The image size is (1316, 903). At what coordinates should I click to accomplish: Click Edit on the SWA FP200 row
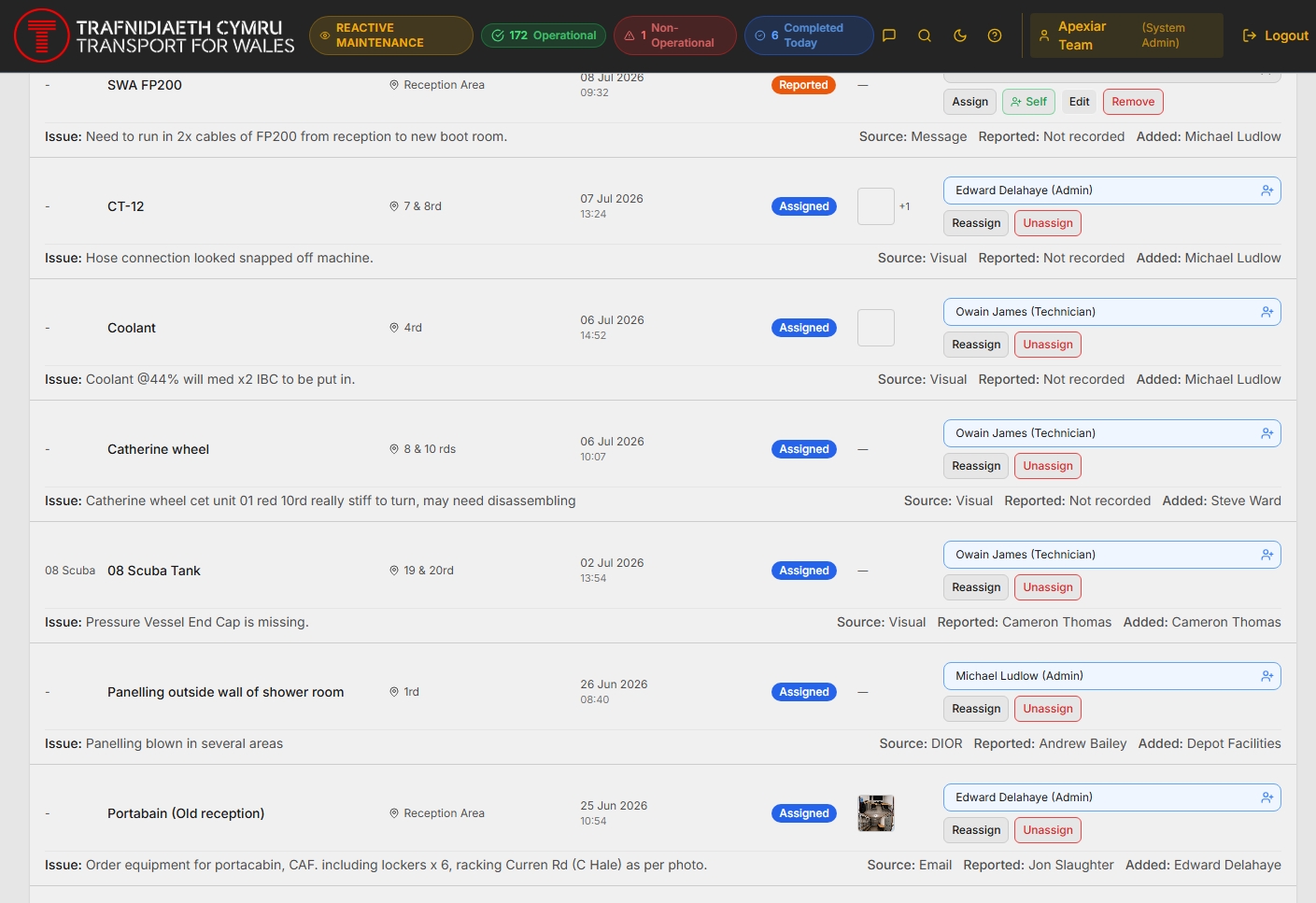1080,102
